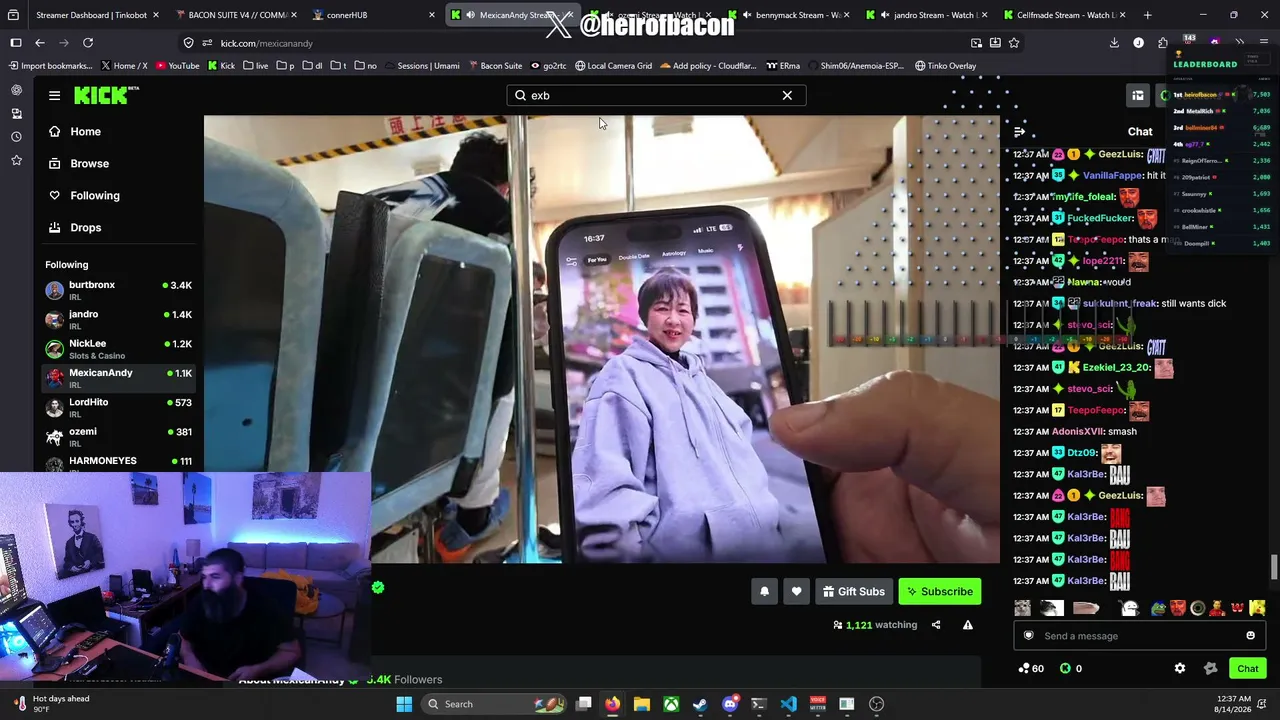Viewport: 1280px width, 720px height.
Task: Open the emoji picker in chat input
Action: (1250, 636)
